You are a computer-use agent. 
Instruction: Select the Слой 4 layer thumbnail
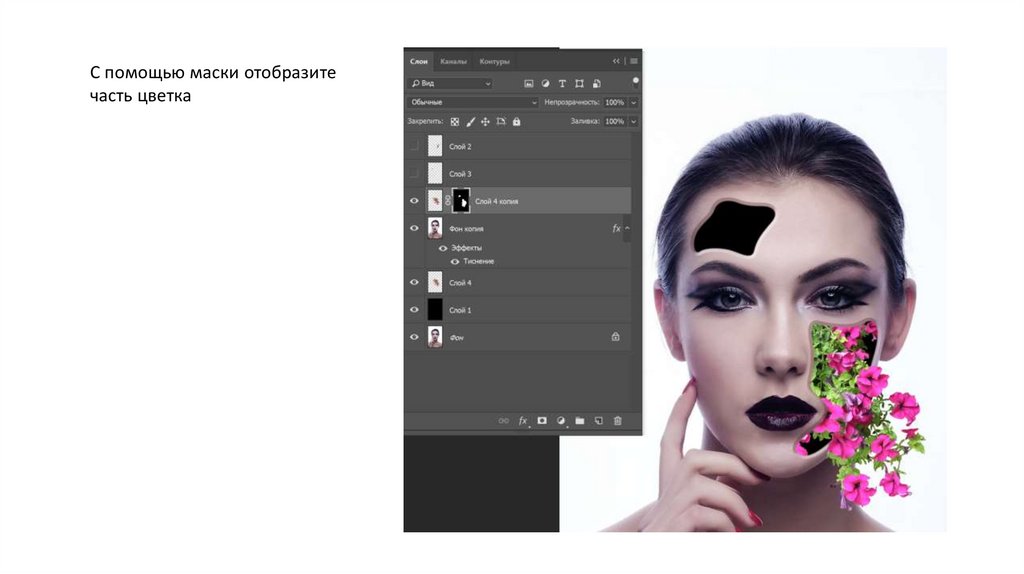click(x=435, y=283)
